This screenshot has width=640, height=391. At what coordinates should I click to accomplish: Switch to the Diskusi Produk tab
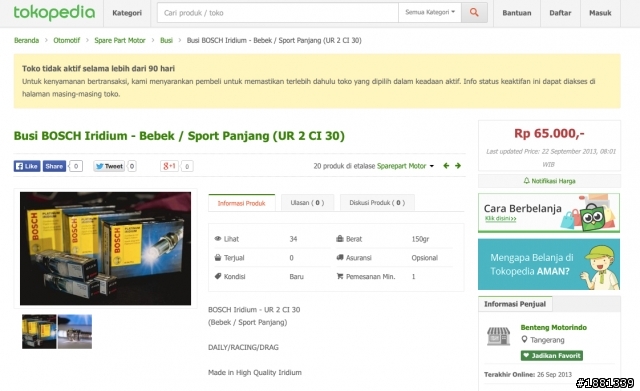point(377,203)
